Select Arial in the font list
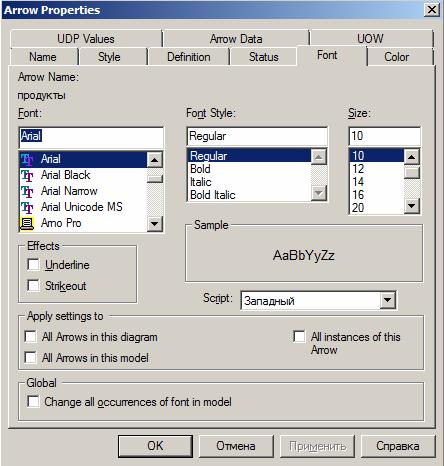444x466 pixels. pos(83,159)
